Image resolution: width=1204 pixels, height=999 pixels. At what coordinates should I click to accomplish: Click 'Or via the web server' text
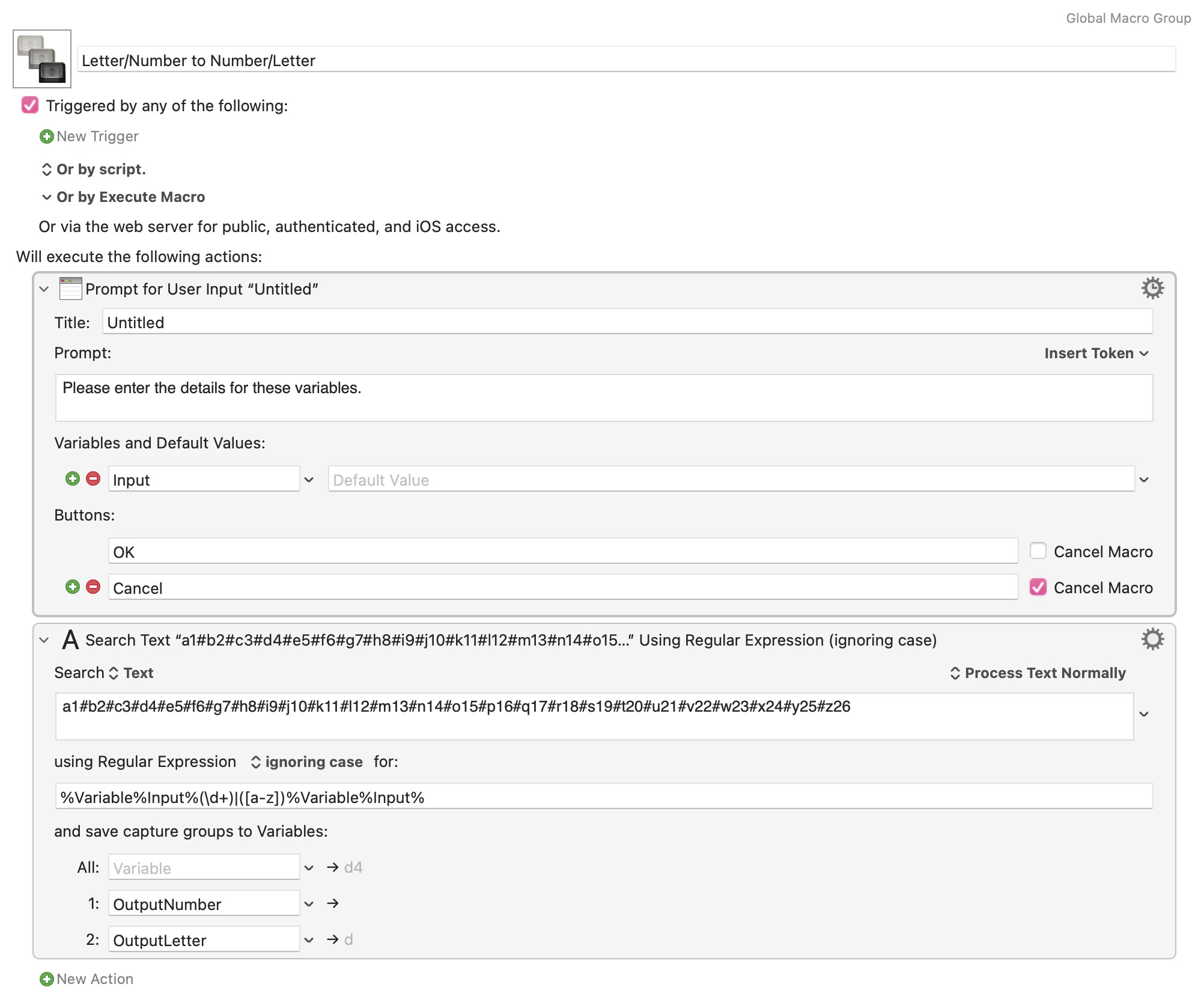pos(269,227)
